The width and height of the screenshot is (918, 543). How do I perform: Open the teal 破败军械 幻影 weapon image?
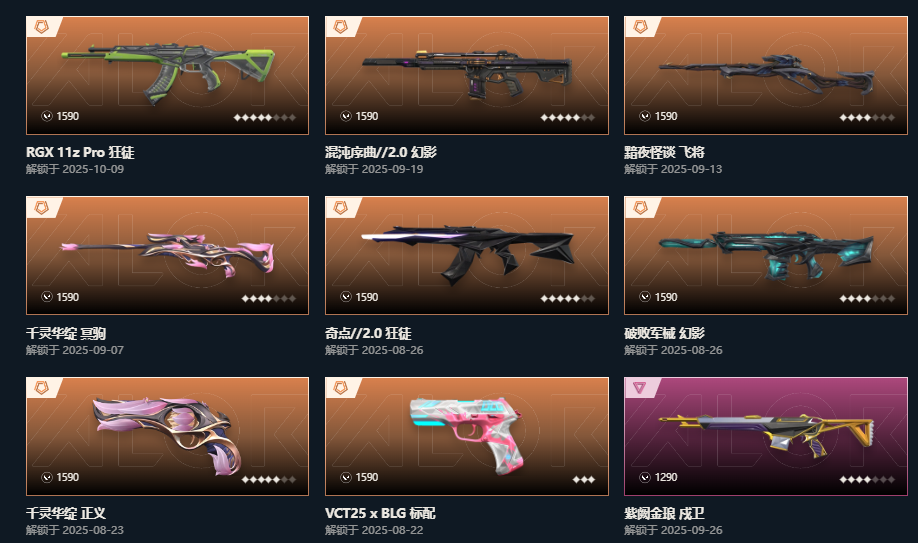click(x=766, y=254)
